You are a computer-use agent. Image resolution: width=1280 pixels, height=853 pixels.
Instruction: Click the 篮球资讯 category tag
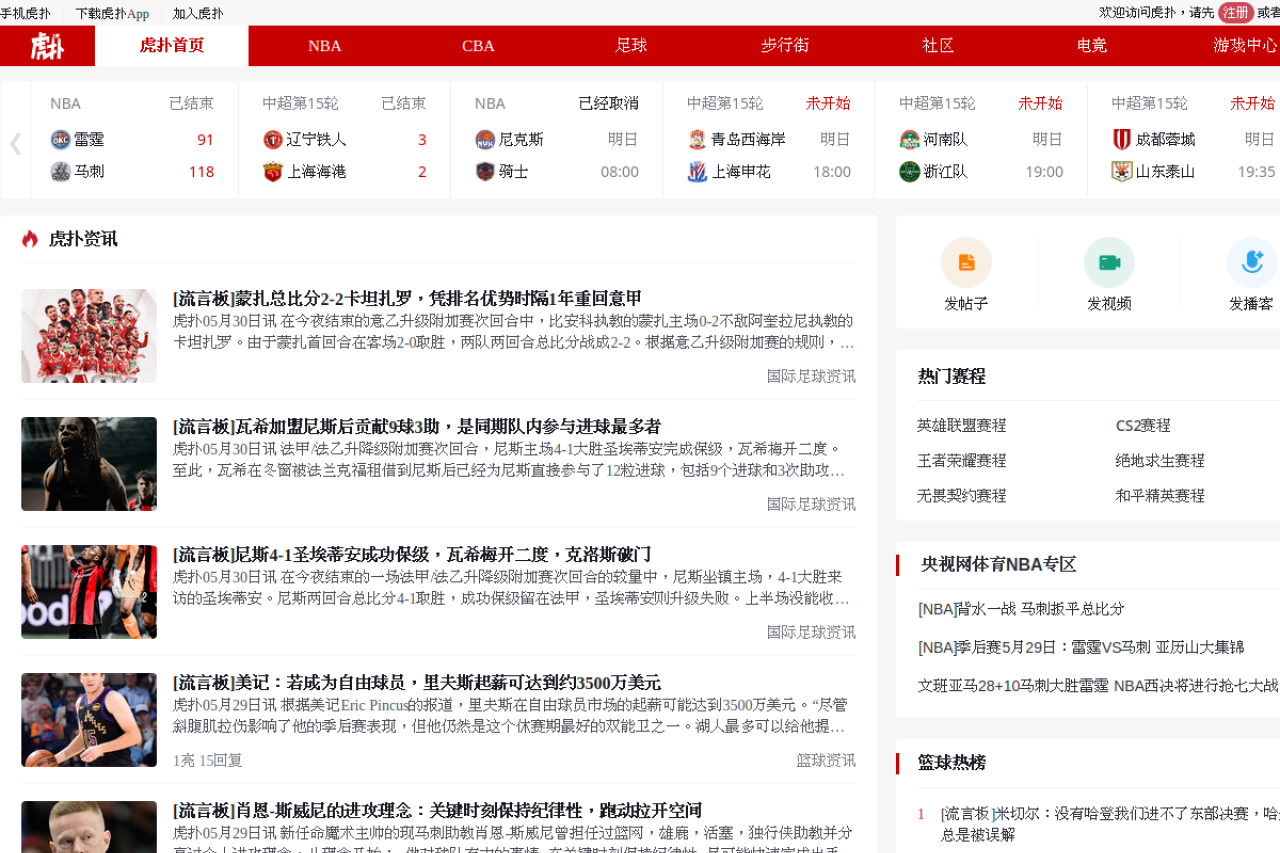[x=826, y=760]
